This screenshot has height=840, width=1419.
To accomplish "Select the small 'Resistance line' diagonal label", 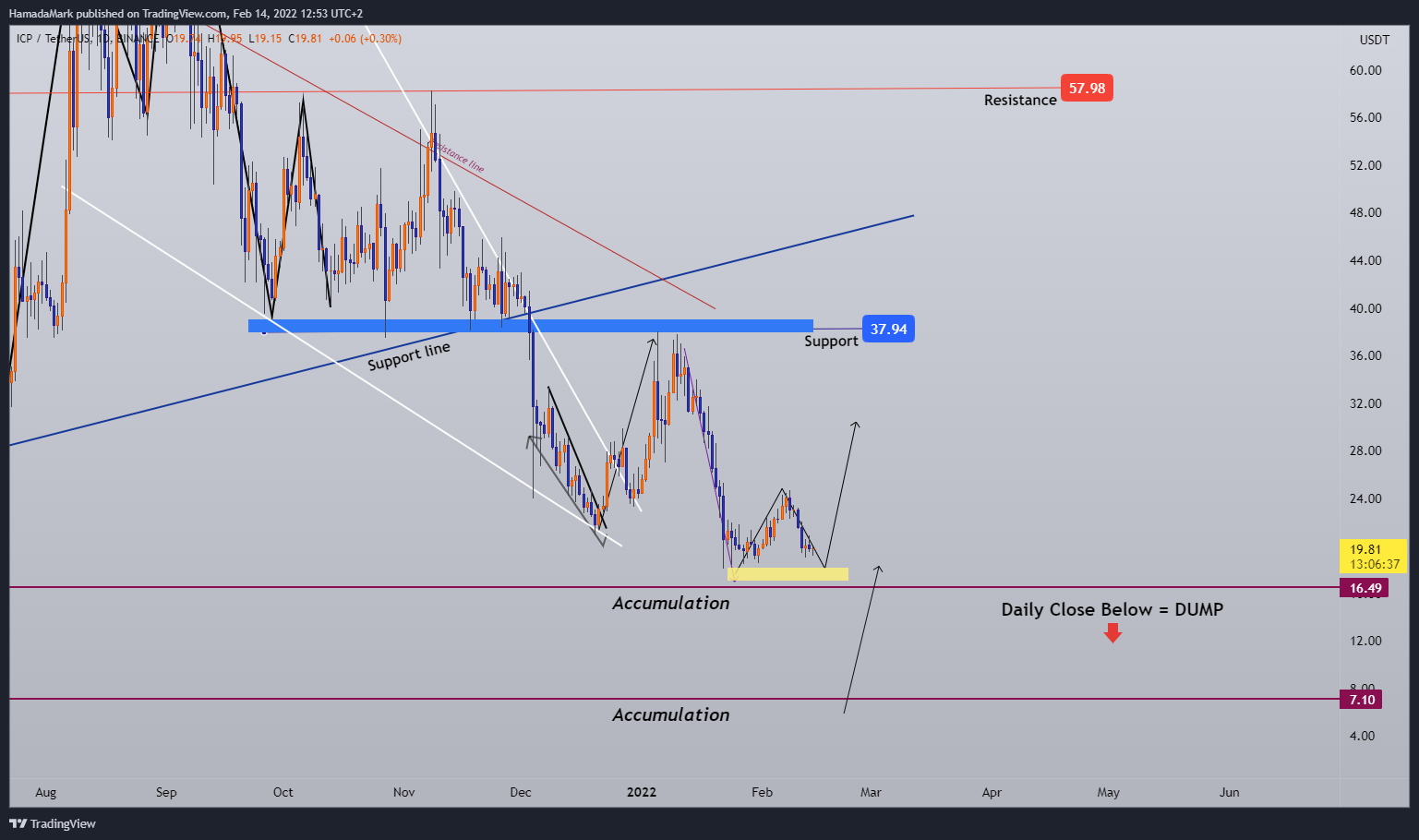I will click(456, 156).
